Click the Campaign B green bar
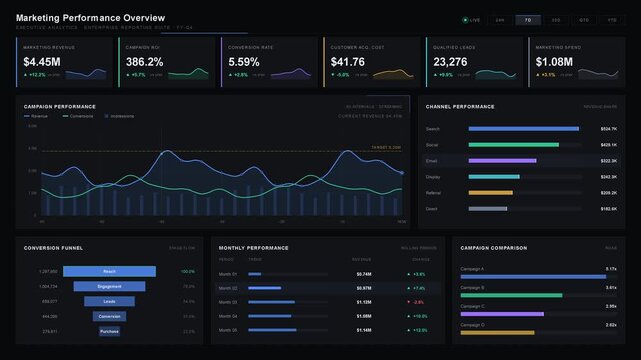 coord(511,295)
